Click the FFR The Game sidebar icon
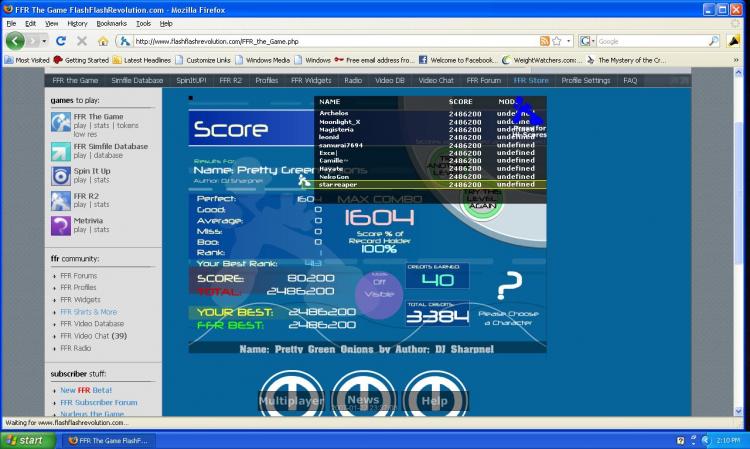Image resolution: width=750 pixels, height=449 pixels. click(x=61, y=122)
